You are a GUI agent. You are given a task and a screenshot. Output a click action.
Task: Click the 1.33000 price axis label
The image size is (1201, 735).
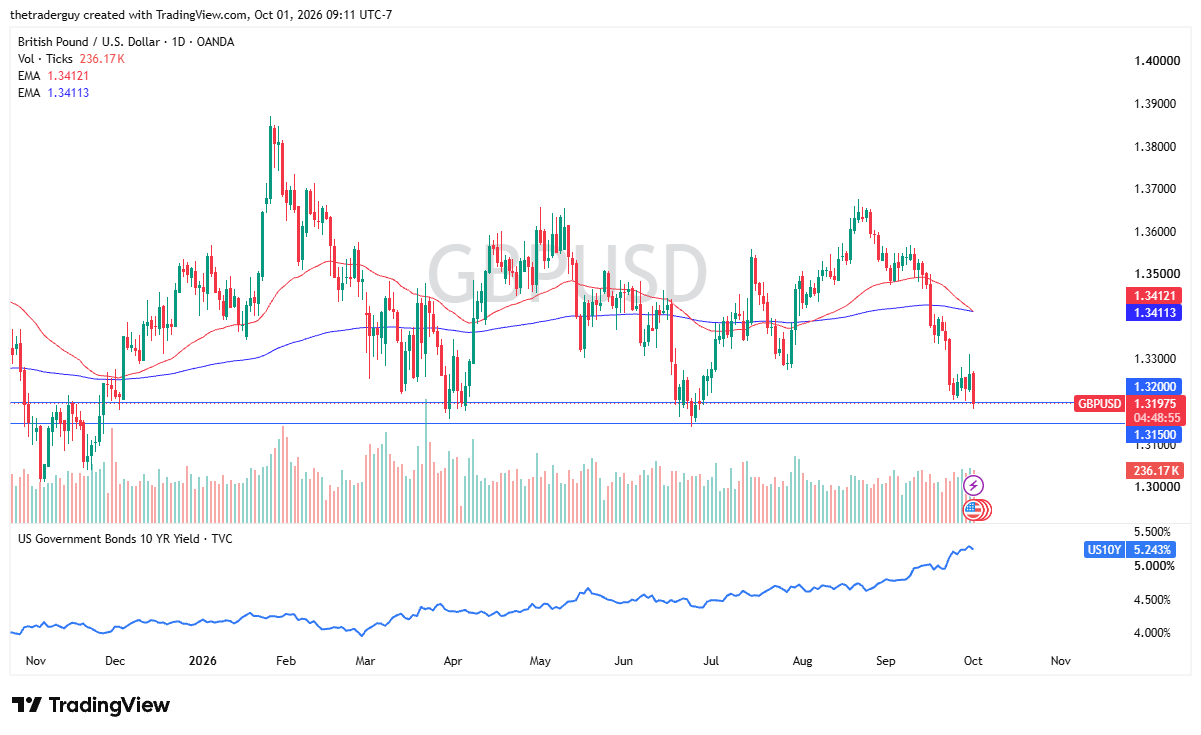coord(1155,359)
